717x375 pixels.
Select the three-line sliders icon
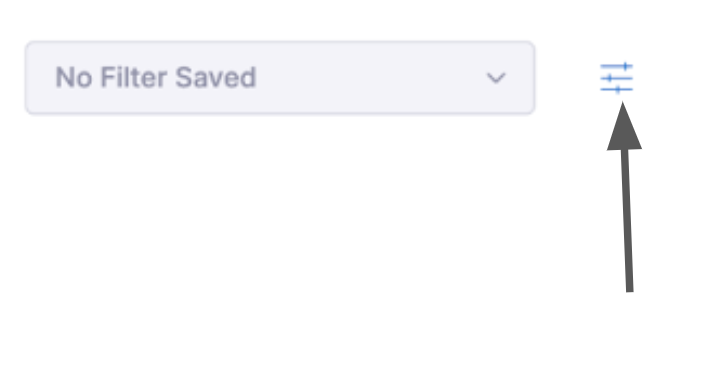616,78
